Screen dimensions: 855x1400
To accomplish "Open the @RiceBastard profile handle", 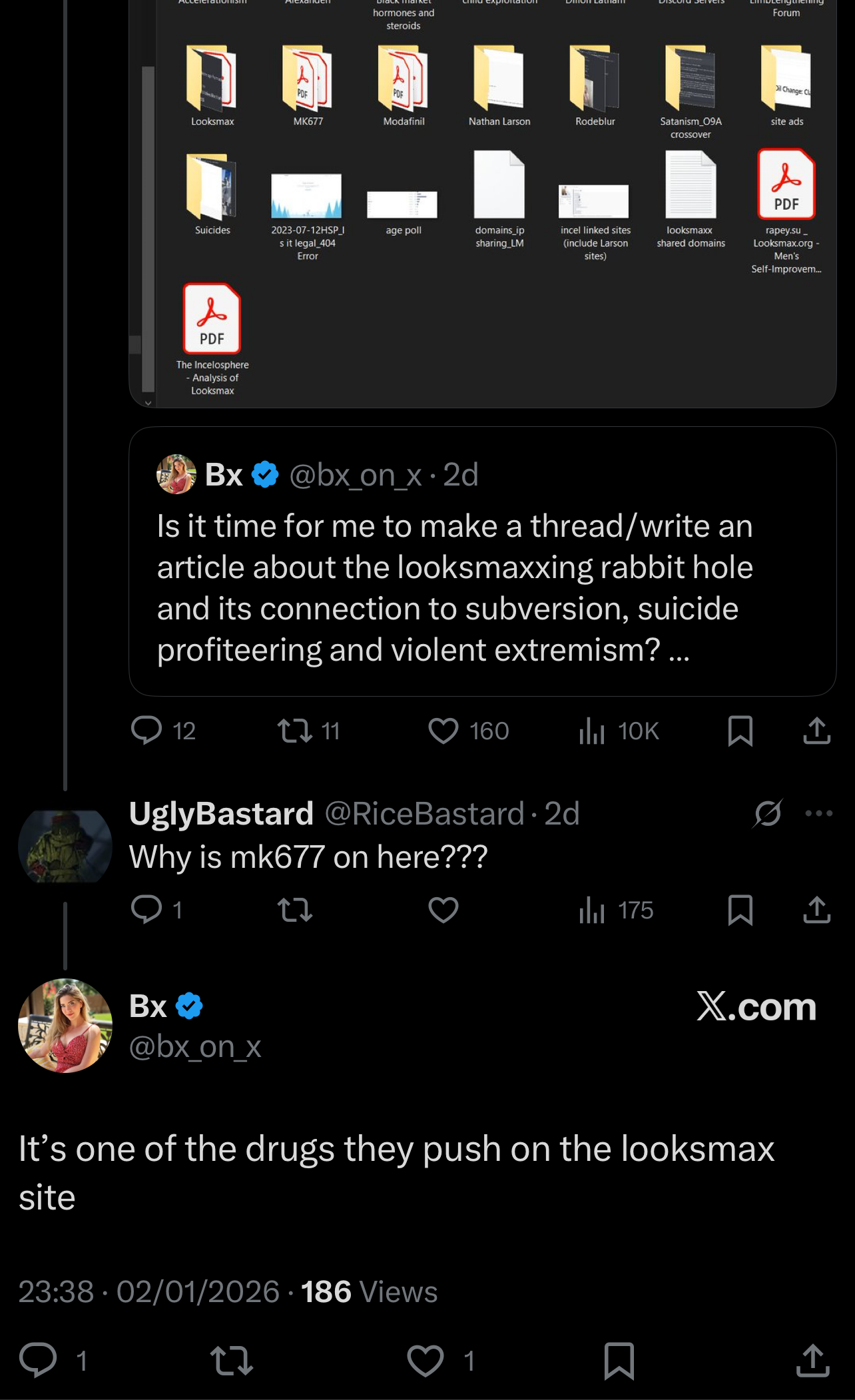I will tap(424, 813).
